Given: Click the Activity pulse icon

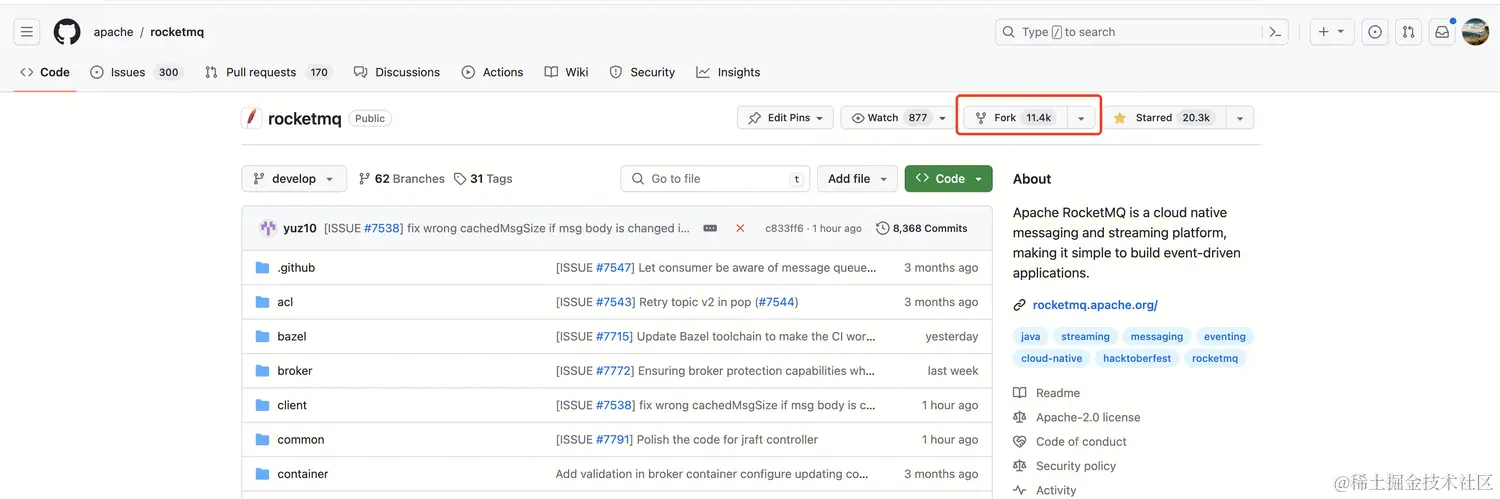Looking at the screenshot, I should click(x=1020, y=490).
